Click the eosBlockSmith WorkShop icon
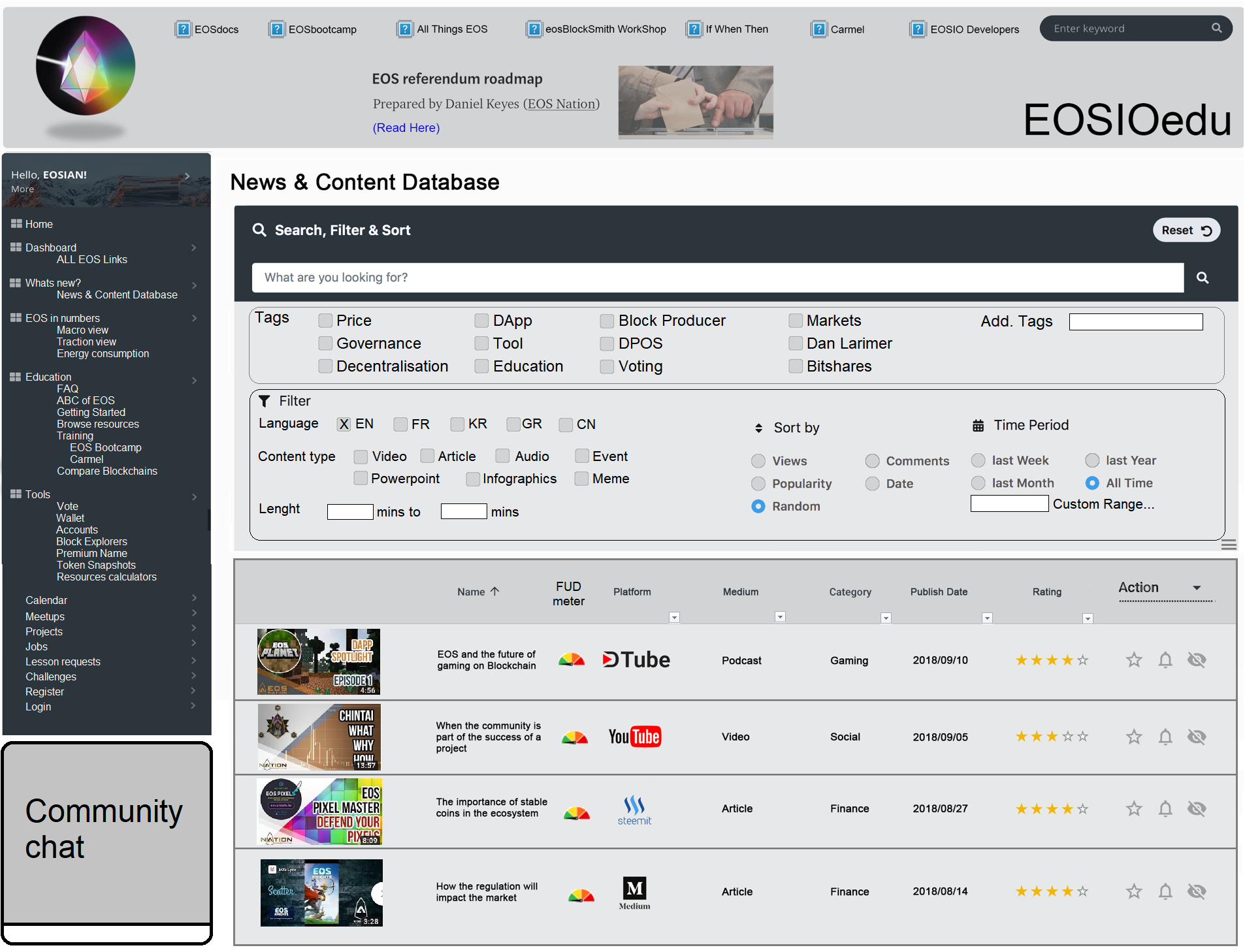Viewport: 1245px width, 952px height. [534, 29]
